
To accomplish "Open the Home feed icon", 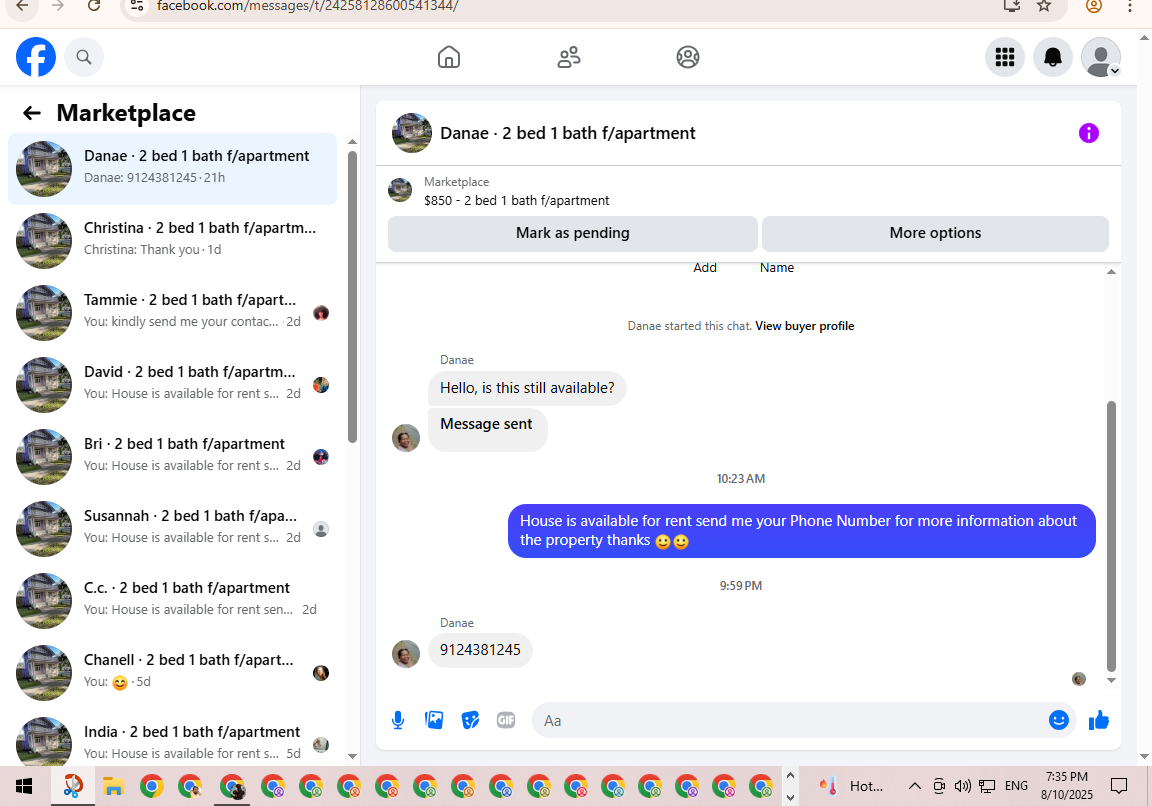I will [x=449, y=57].
